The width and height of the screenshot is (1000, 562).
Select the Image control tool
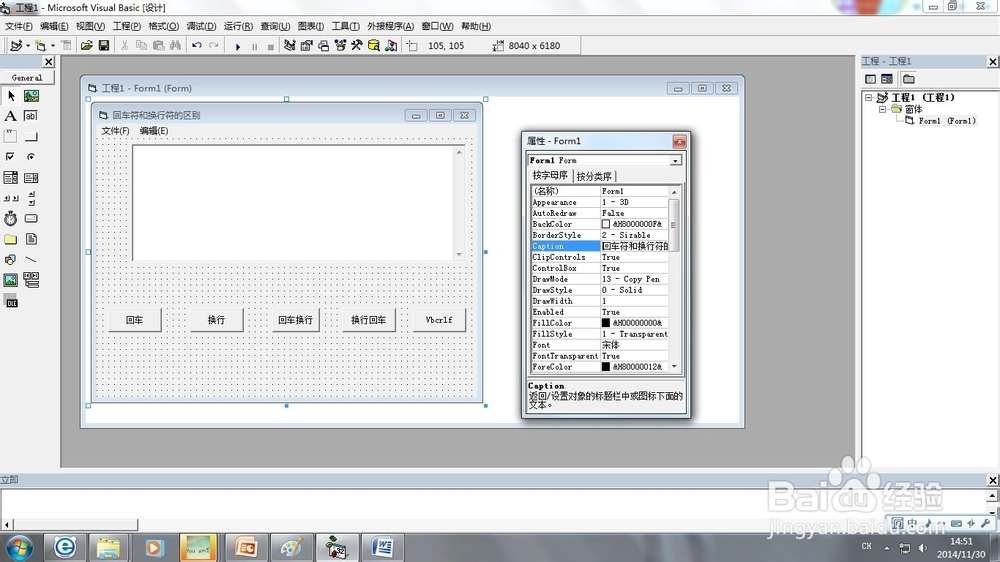[11, 279]
